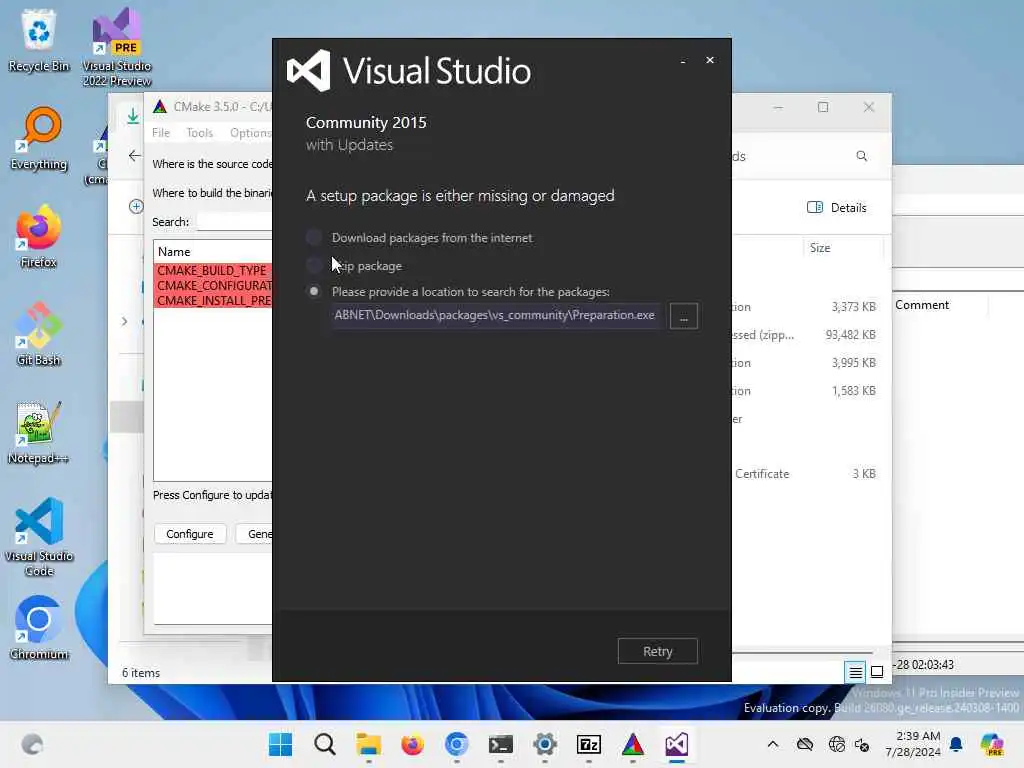Open the Notepad++ desktop shortcut

(x=39, y=432)
